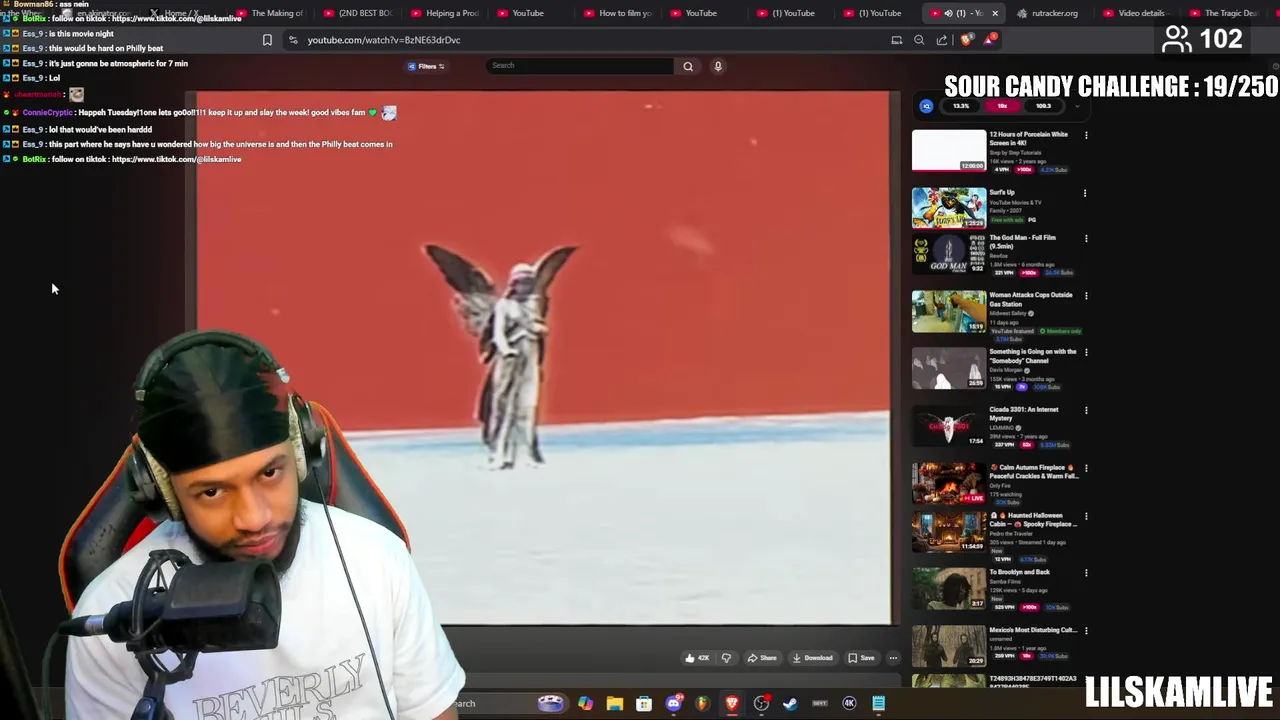Switch to 'The Making of' browser tab
This screenshot has height=720, width=1280.
270,13
